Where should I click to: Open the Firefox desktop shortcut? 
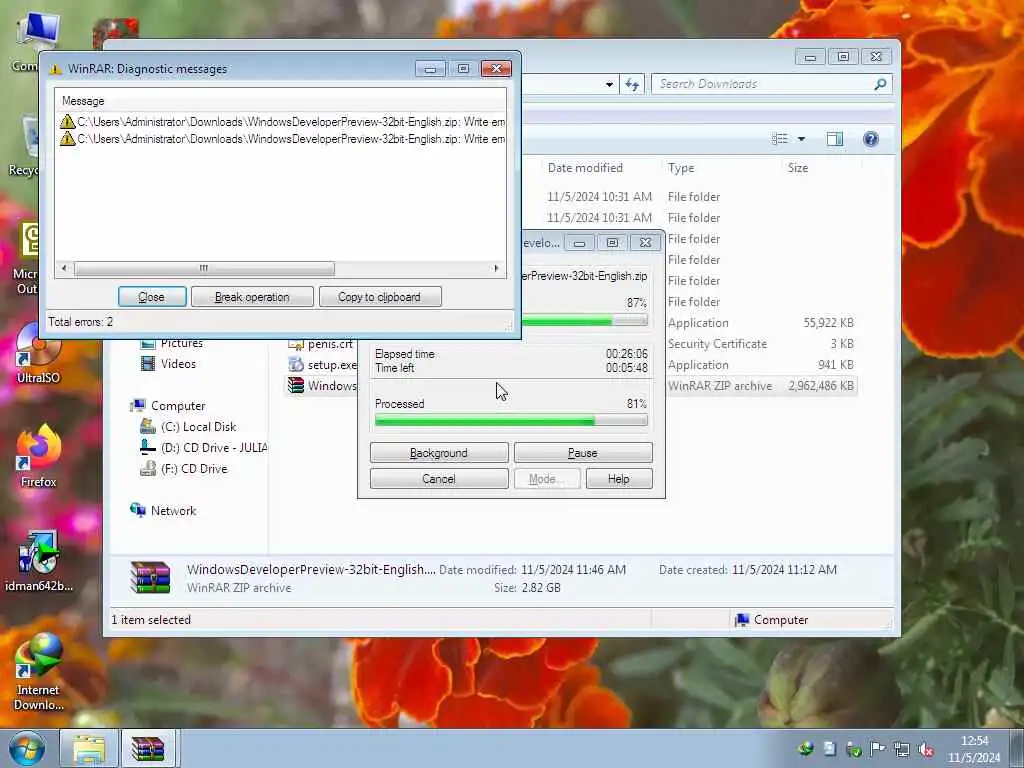coord(38,457)
